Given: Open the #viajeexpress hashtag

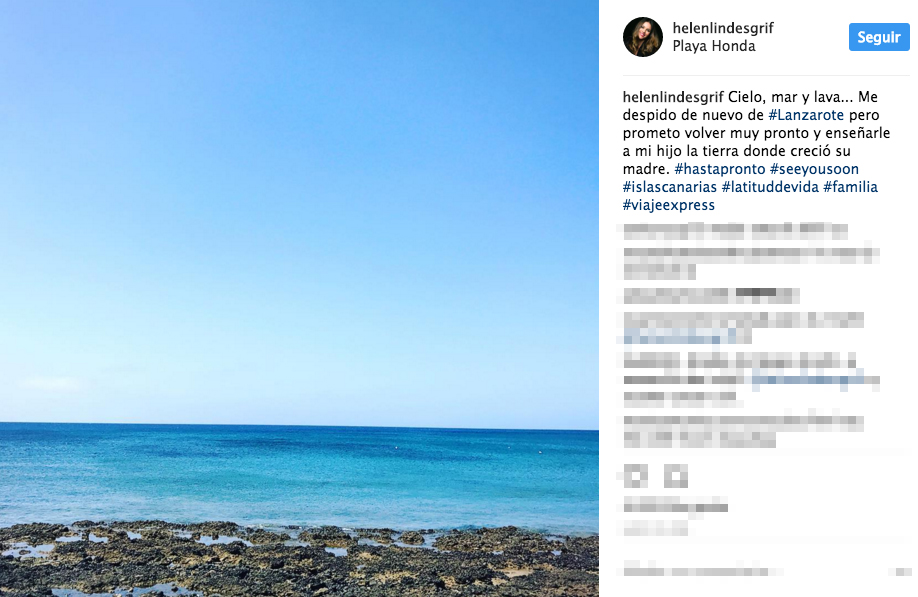Looking at the screenshot, I should (x=668, y=205).
